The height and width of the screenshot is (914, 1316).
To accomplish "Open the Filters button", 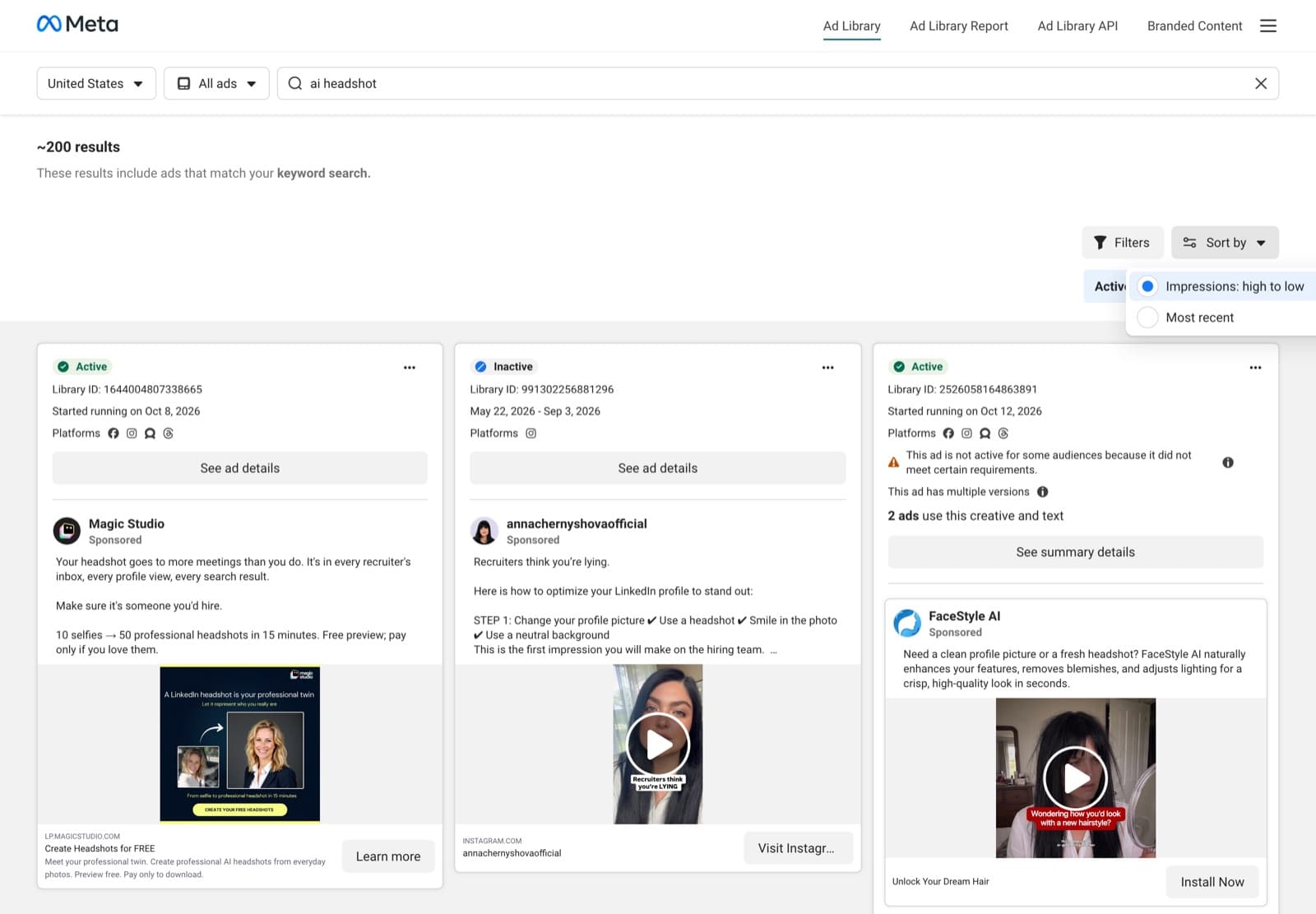I will click(x=1122, y=243).
